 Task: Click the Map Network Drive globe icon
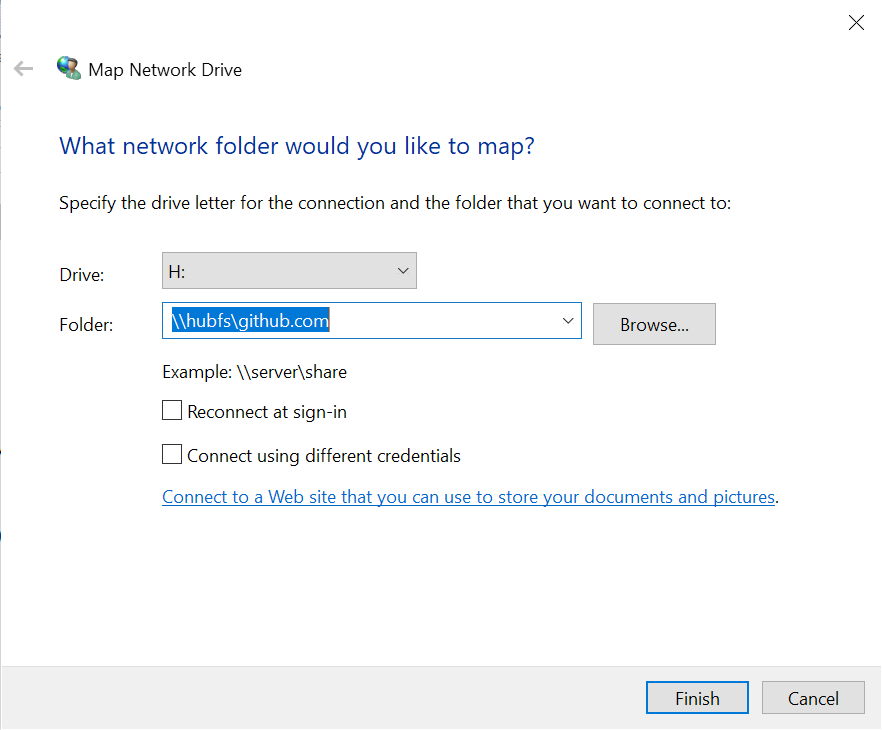(x=69, y=69)
